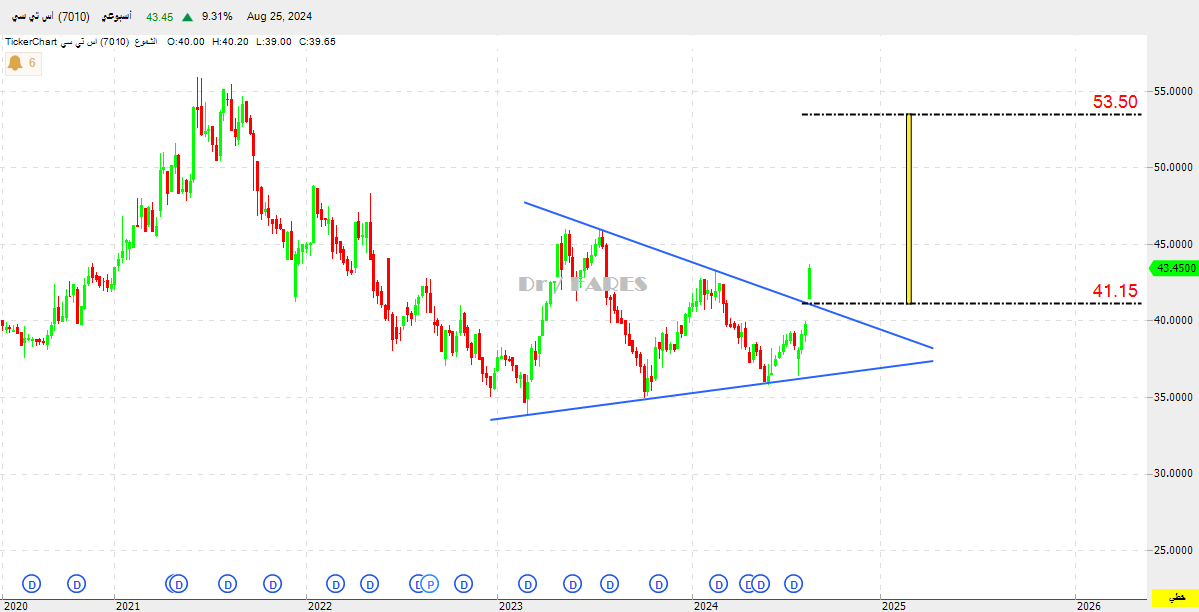
Task: Click the 9.31% change value
Action: tap(217, 17)
